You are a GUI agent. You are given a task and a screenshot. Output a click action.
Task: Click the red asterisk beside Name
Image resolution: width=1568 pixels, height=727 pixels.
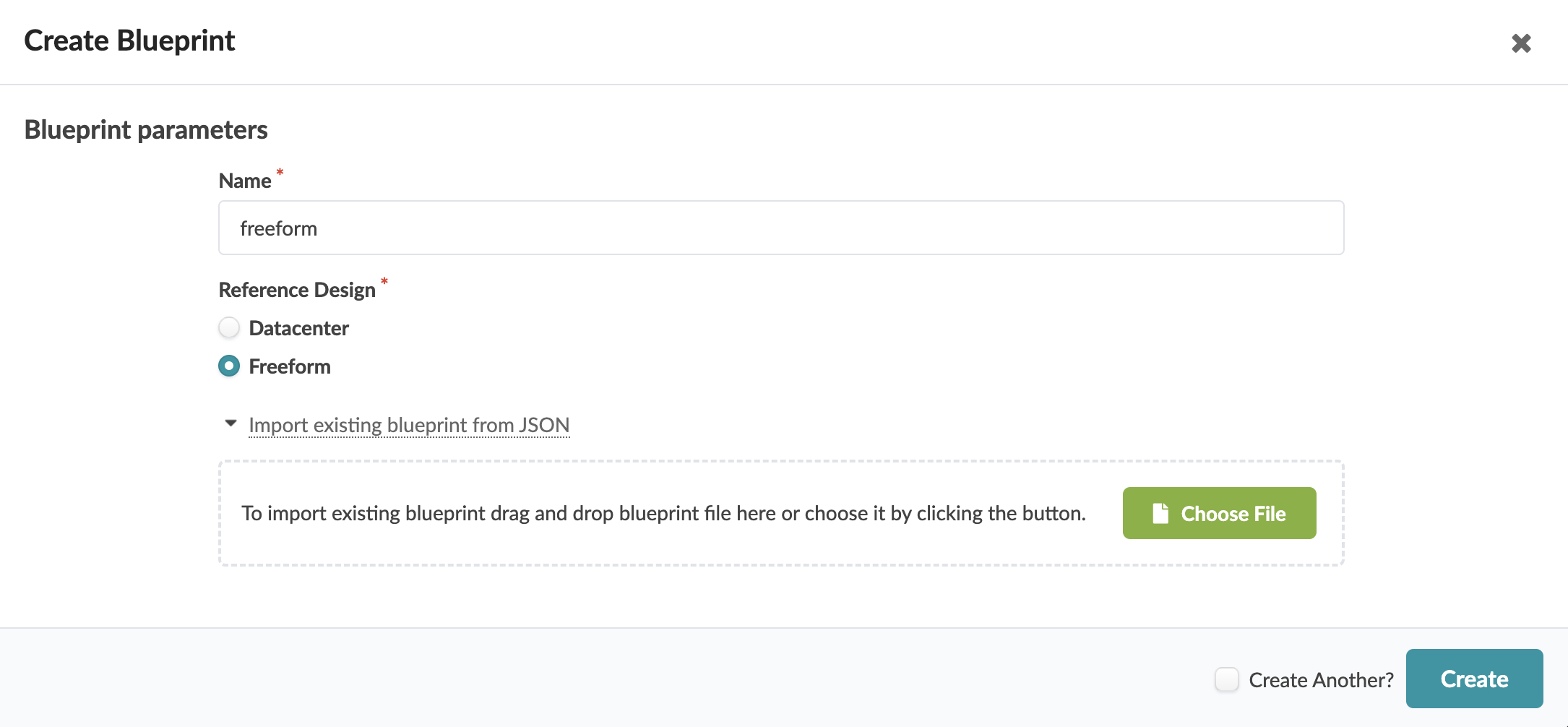280,173
